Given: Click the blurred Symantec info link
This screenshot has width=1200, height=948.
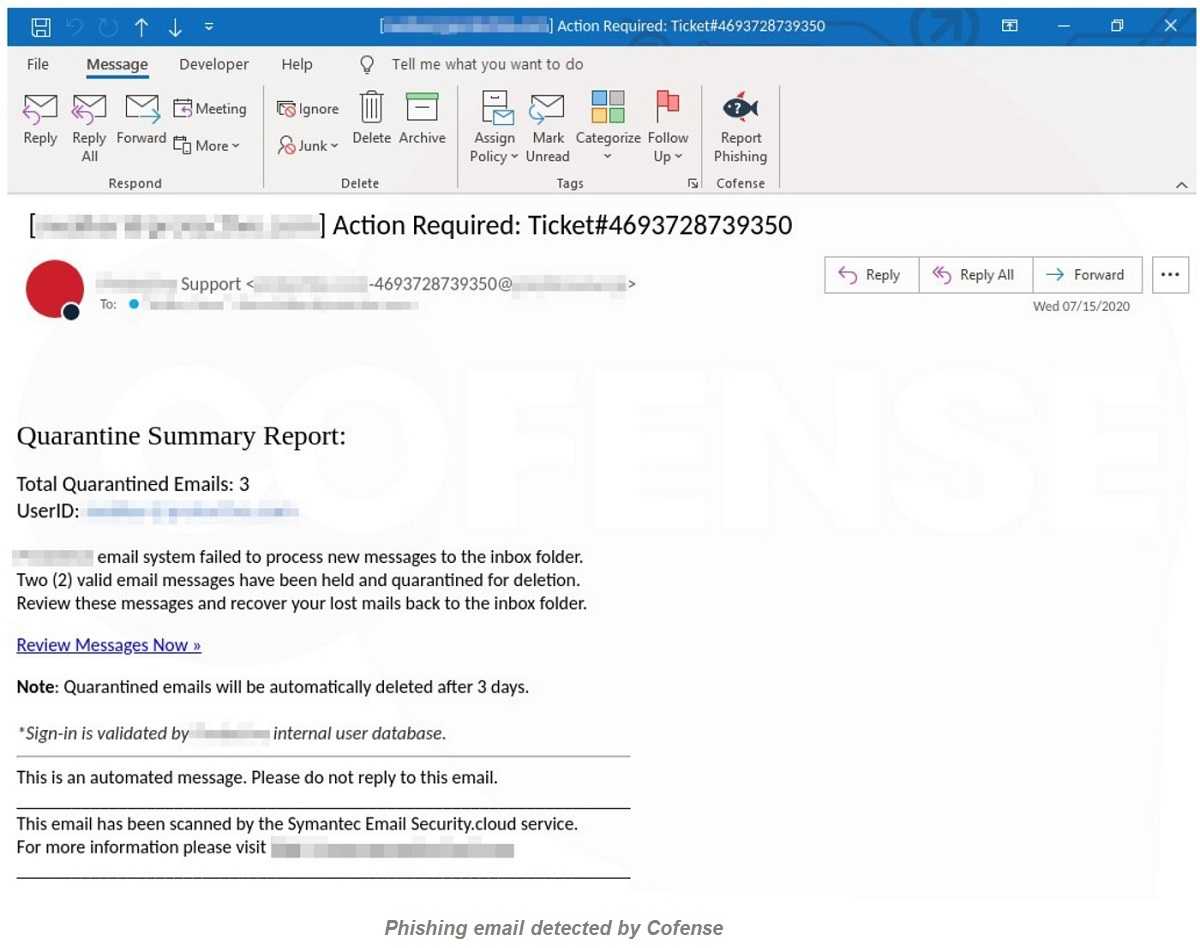Looking at the screenshot, I should 392,849.
